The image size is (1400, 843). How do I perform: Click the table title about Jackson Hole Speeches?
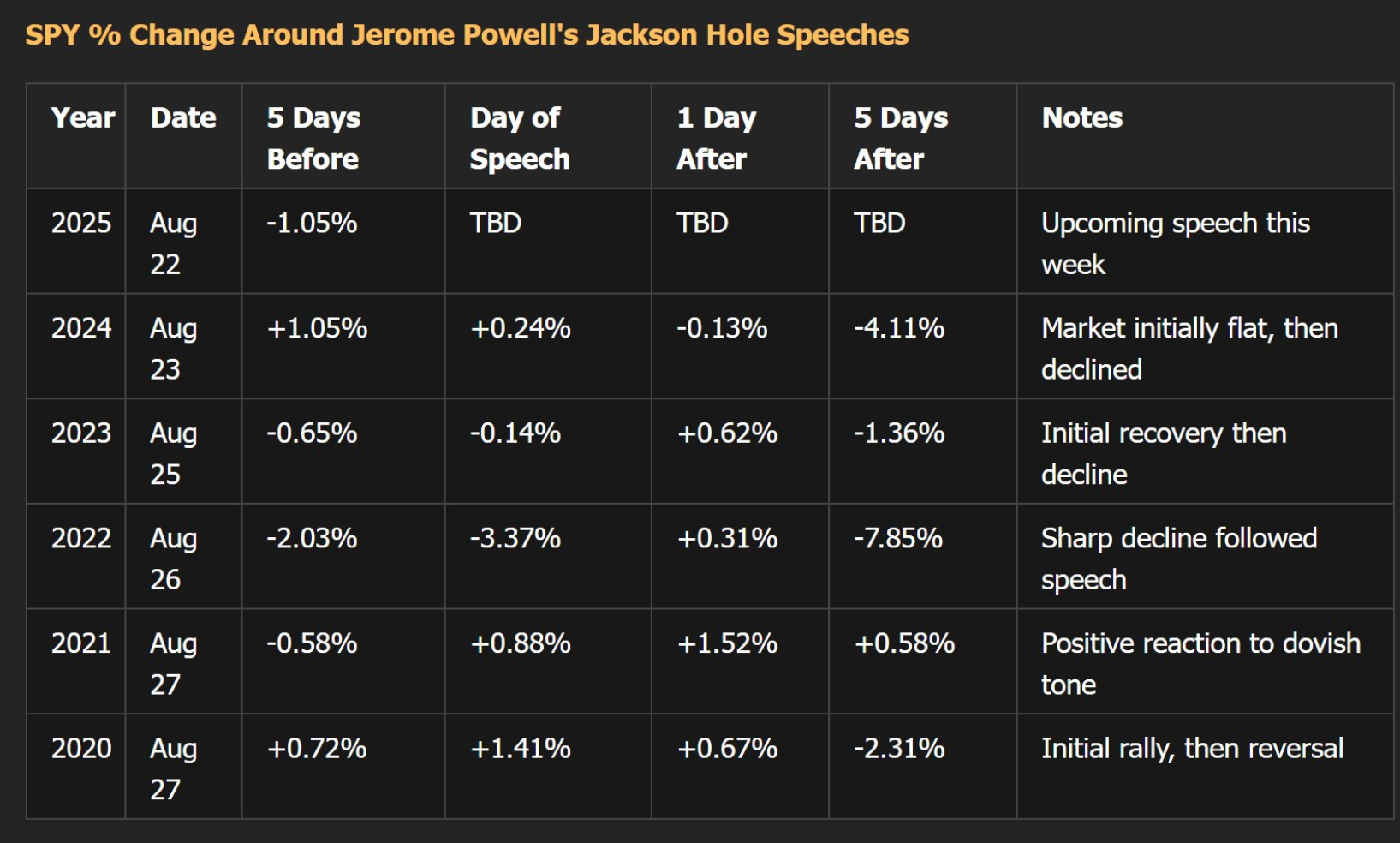click(467, 34)
